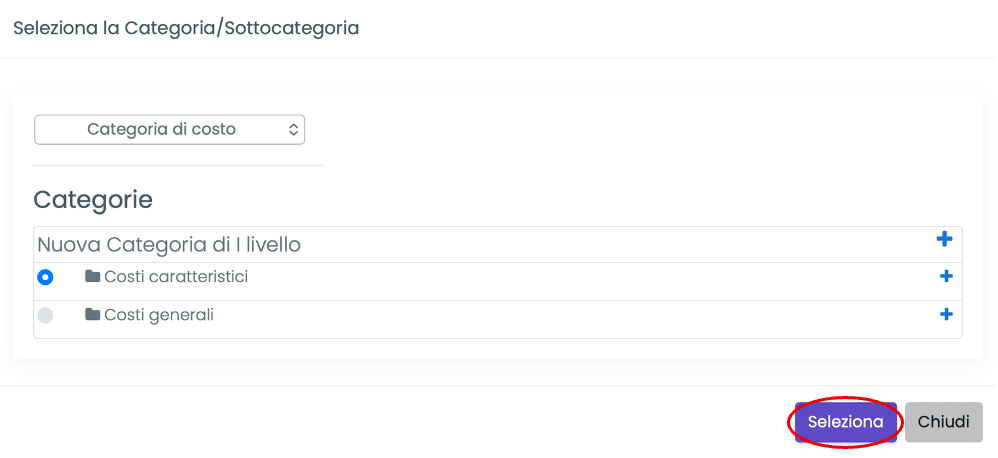
Task: Click plus icon to add first-level category
Action: point(944,239)
